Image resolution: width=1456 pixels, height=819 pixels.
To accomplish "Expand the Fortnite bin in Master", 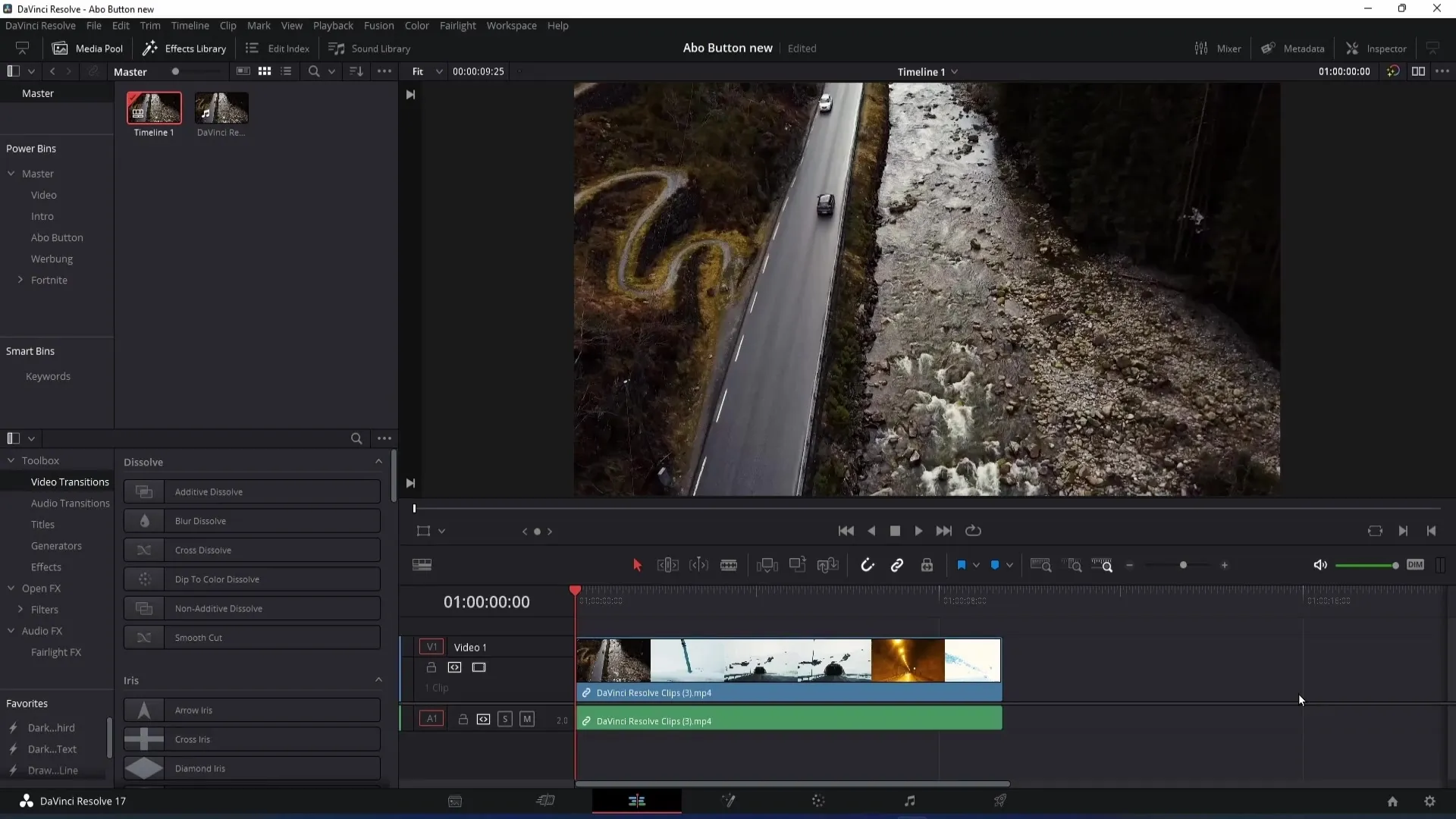I will tap(21, 279).
